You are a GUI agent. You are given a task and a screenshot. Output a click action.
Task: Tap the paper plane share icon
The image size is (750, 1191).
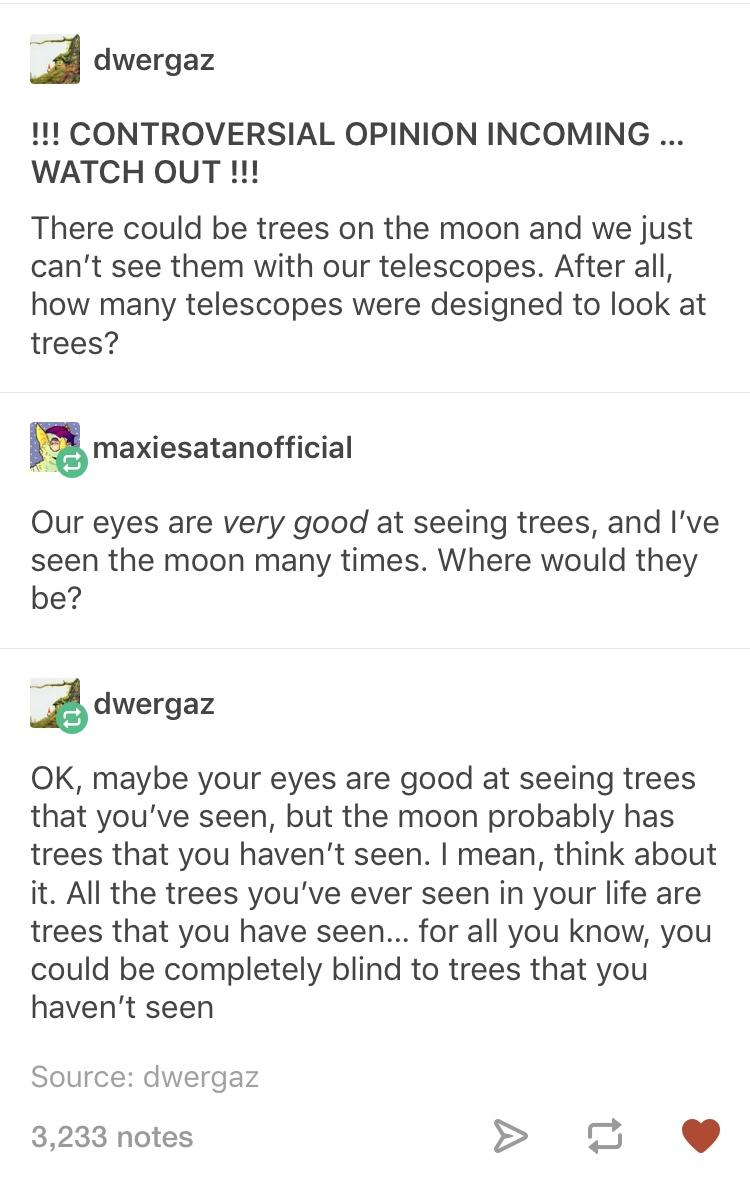coord(509,1136)
